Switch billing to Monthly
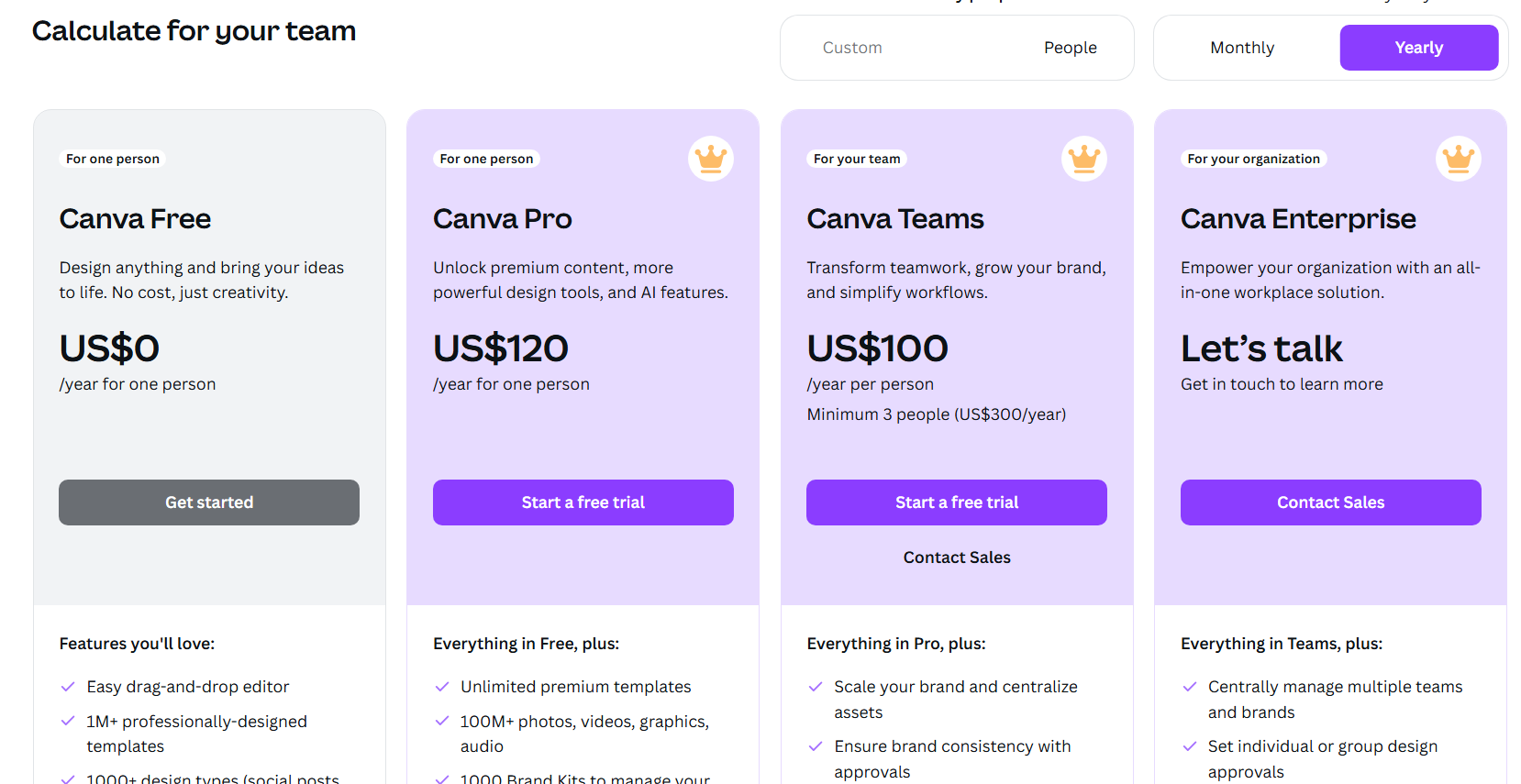This screenshot has height=784, width=1521. 1241,47
